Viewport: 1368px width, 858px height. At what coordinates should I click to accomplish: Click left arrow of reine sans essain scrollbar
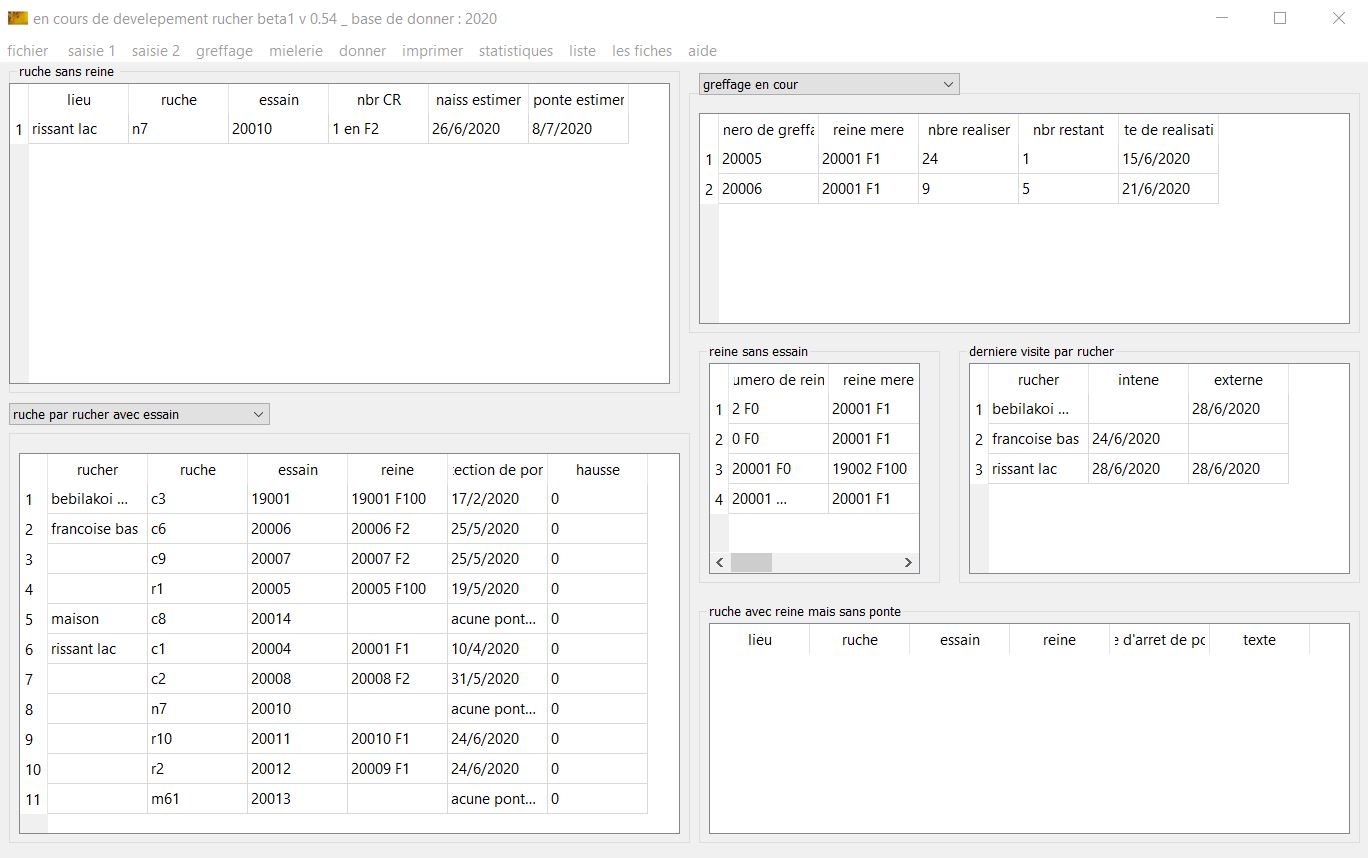click(x=720, y=563)
